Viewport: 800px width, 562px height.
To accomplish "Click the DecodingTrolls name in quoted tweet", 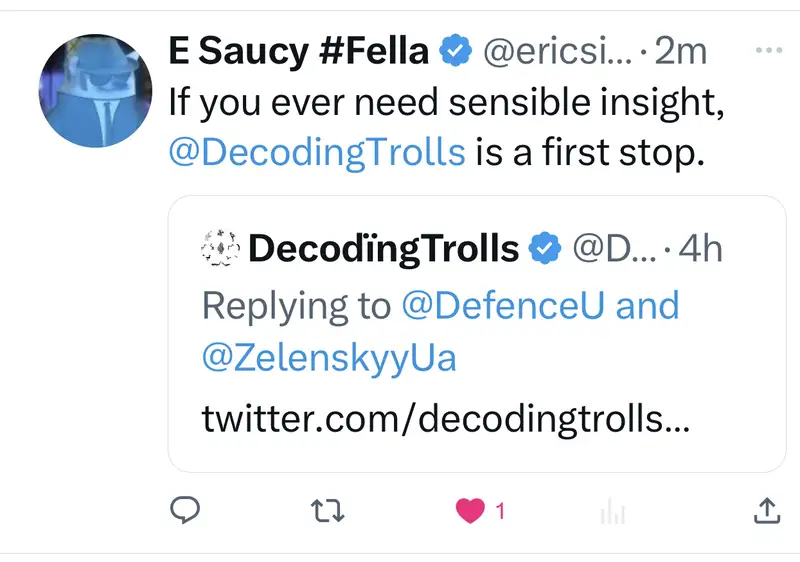I will pos(383,248).
